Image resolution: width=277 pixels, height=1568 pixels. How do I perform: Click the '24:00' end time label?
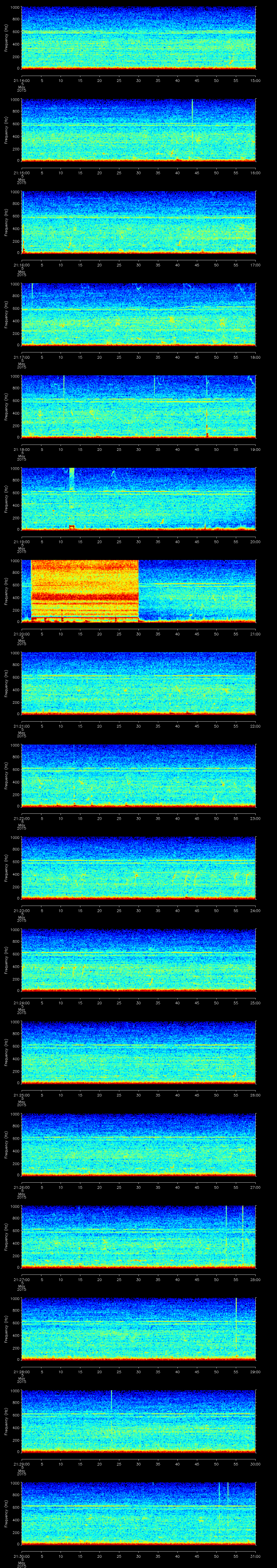[x=255, y=910]
